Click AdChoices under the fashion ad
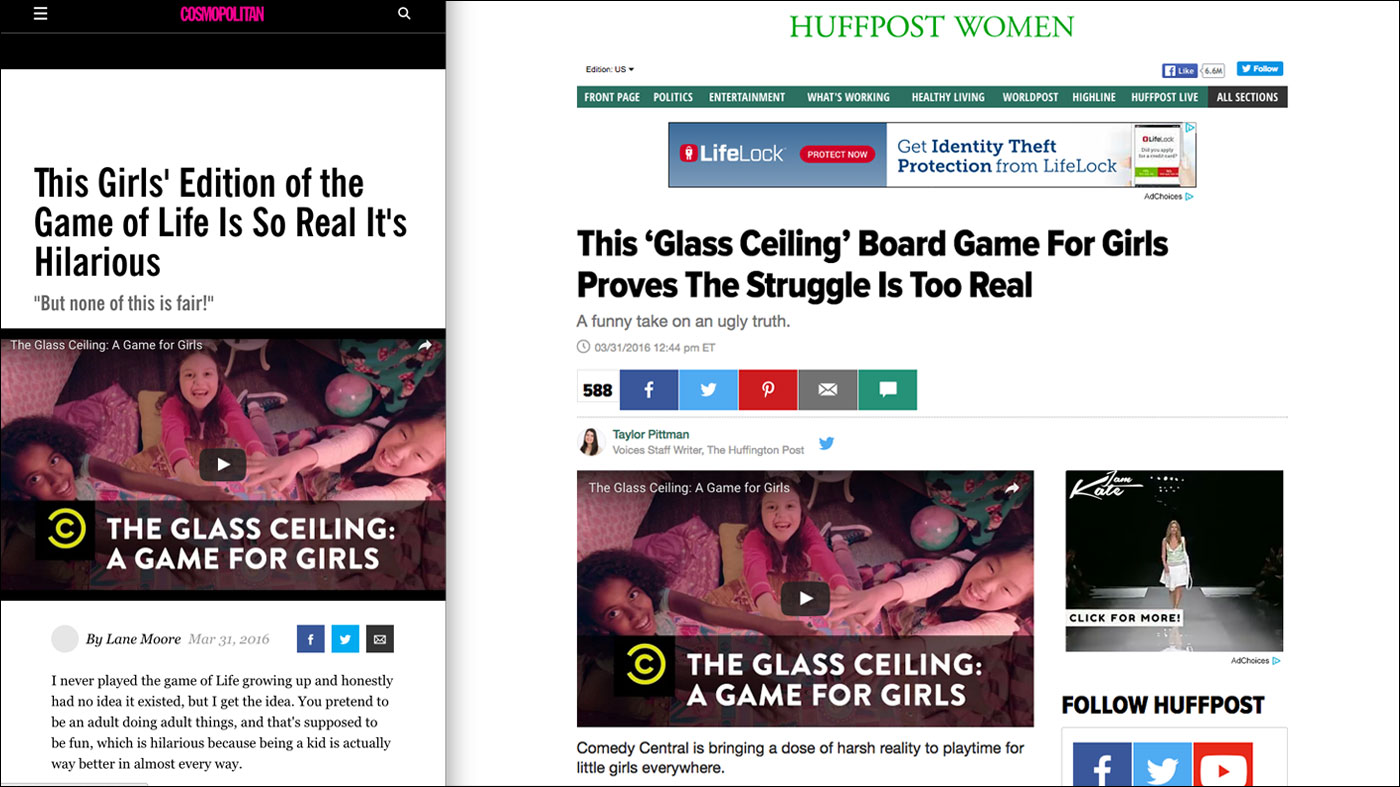This screenshot has height=787, width=1400. tap(1255, 661)
